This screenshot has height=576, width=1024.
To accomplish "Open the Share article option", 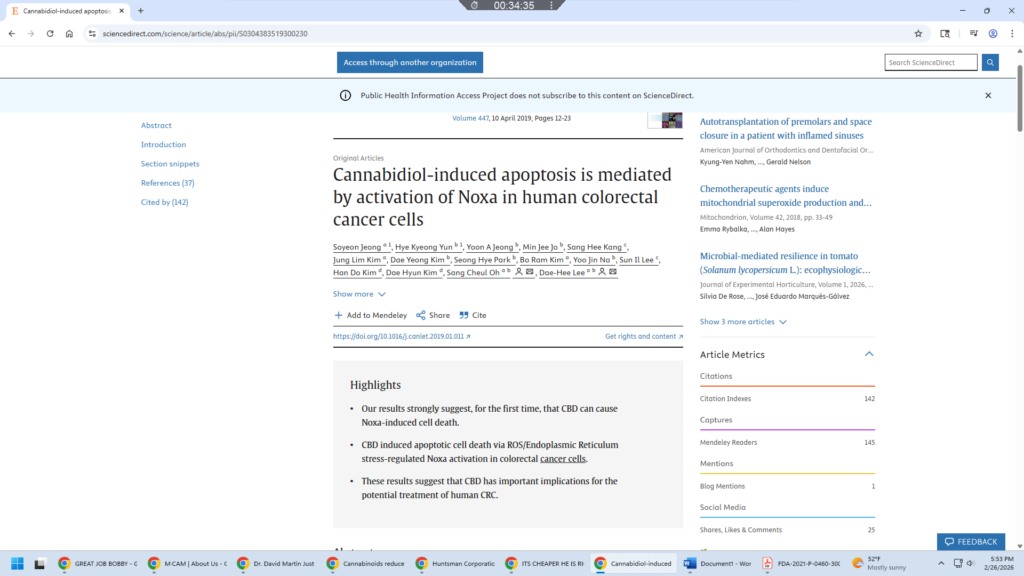I will pos(433,315).
